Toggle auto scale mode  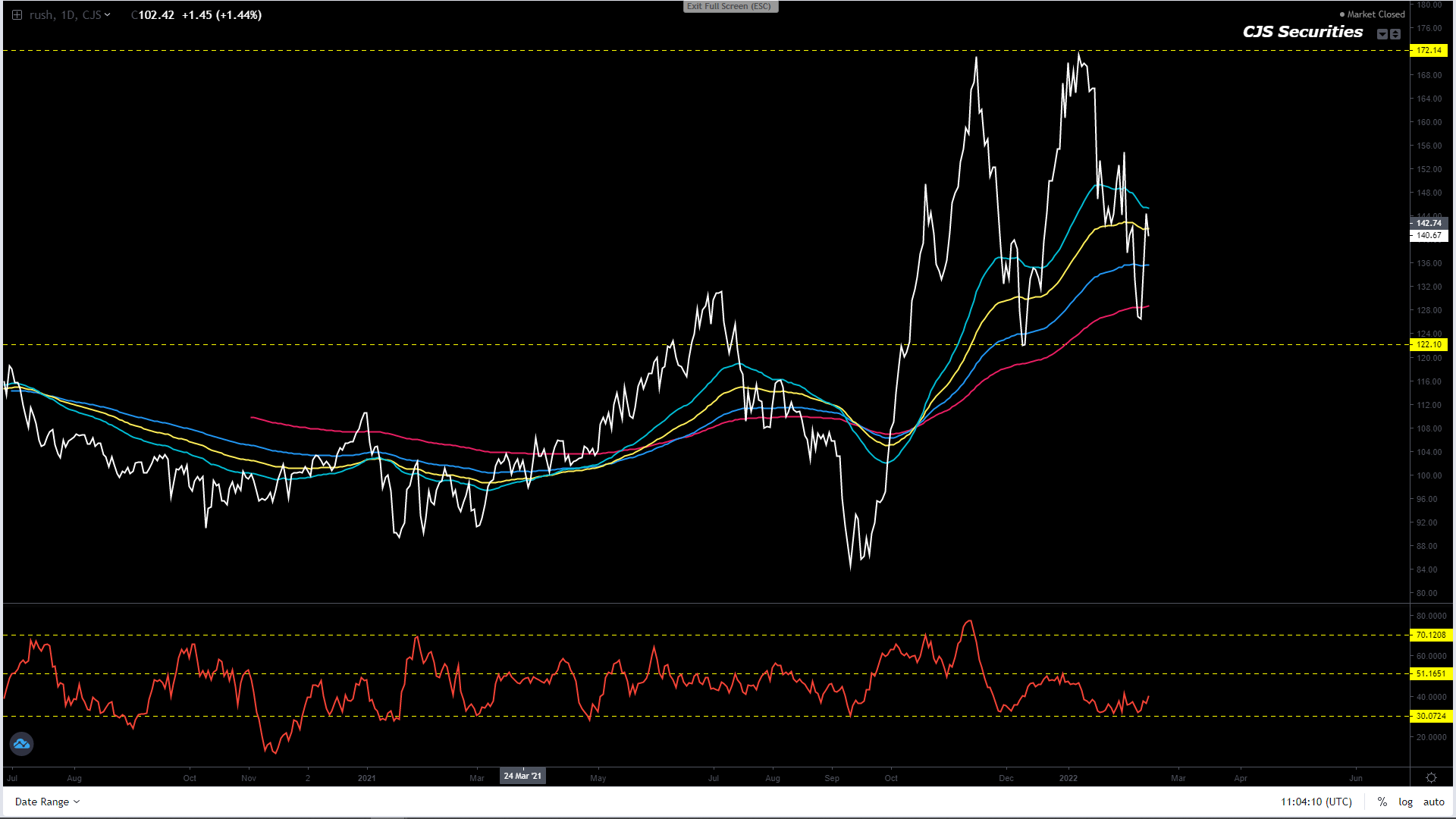pos(1433,802)
